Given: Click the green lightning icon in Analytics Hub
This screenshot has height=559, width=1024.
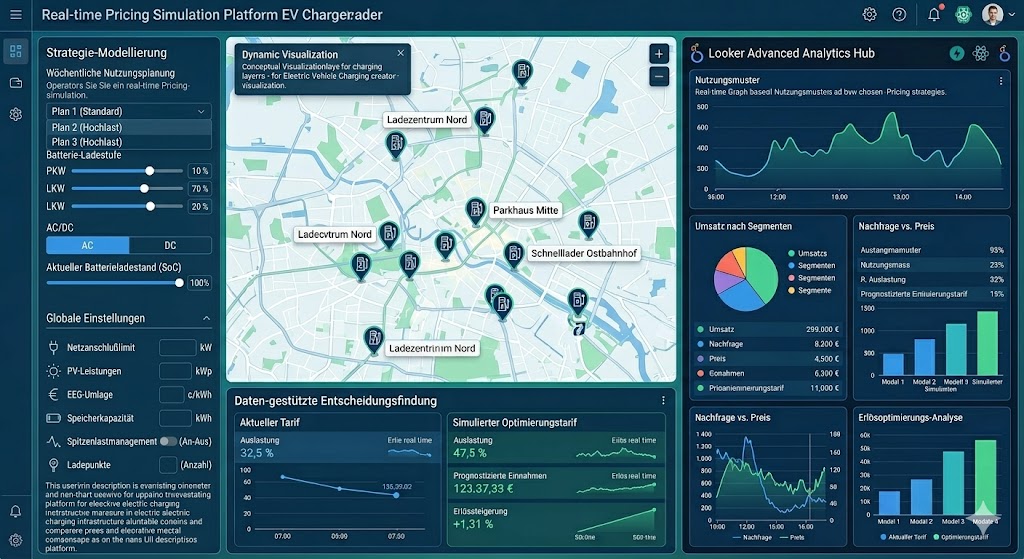Looking at the screenshot, I should (x=957, y=54).
